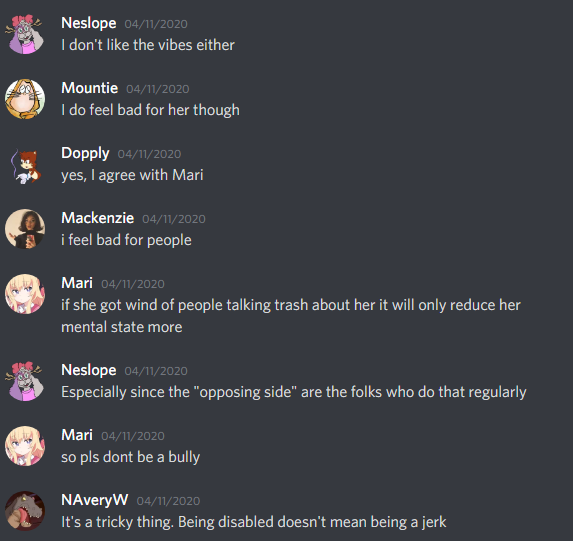Click the message 'yes, I agree with Mari'
573x541 pixels.
[132, 175]
